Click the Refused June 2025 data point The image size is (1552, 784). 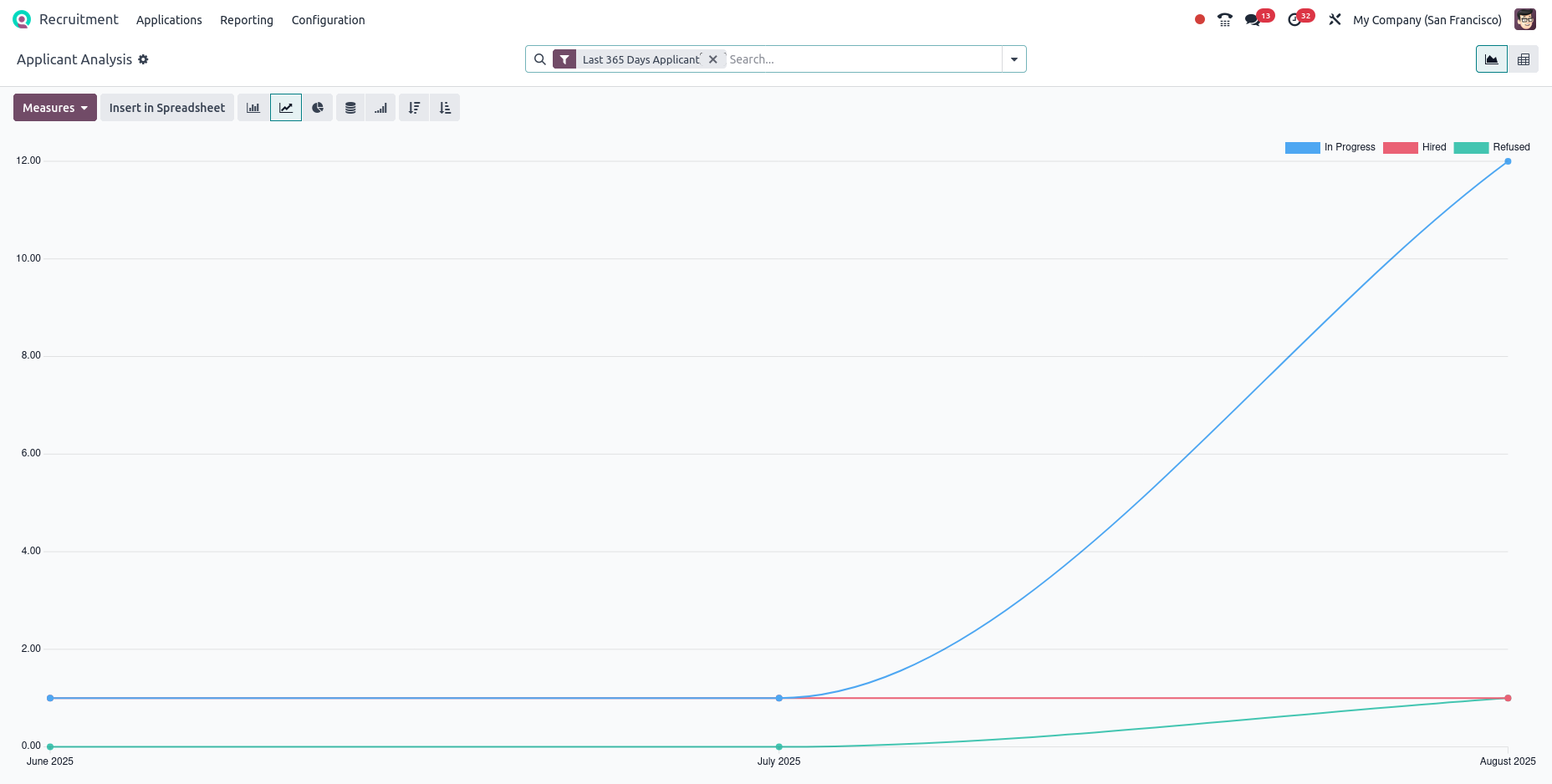(x=50, y=746)
